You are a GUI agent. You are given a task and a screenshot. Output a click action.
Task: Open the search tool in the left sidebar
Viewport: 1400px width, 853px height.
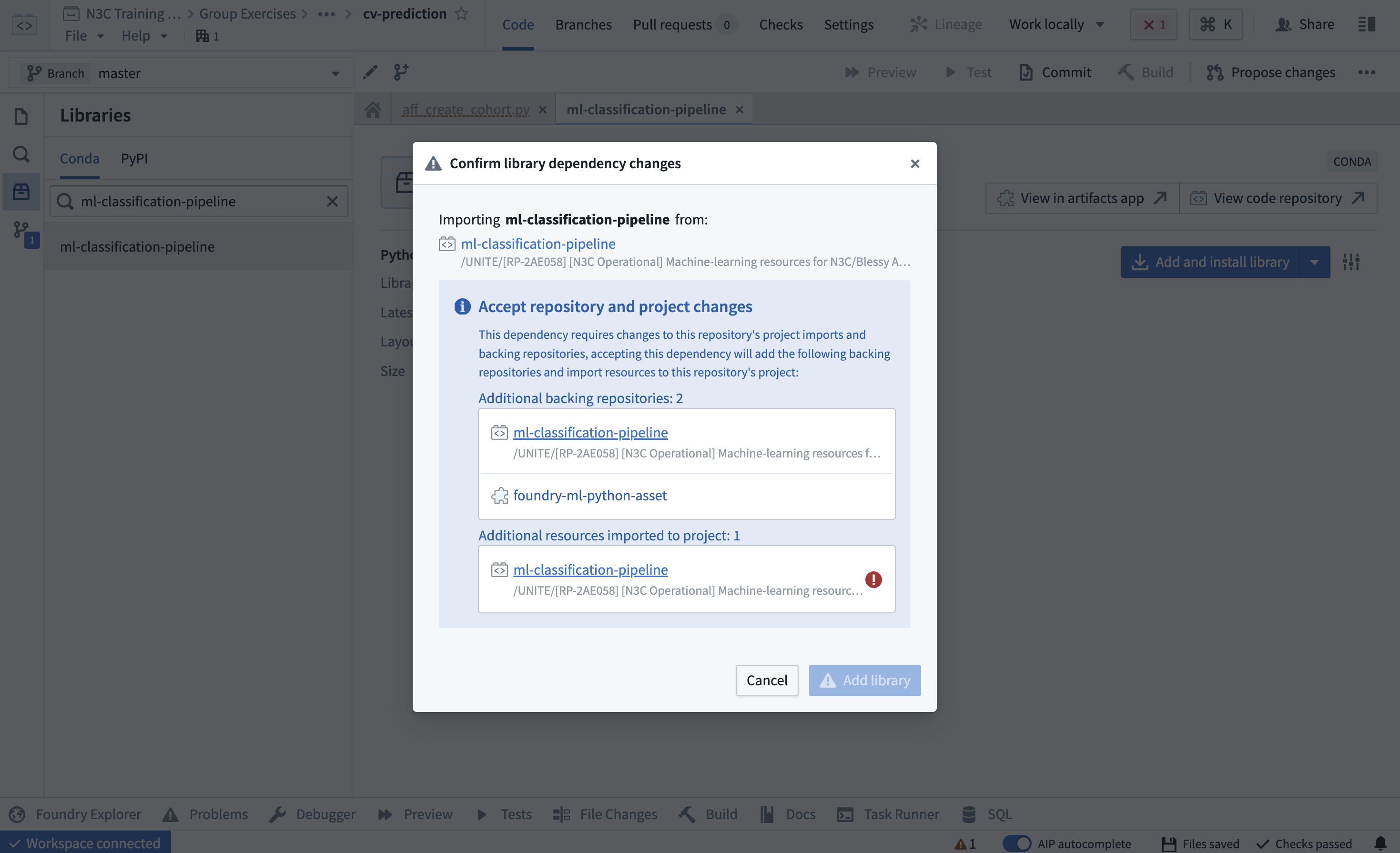(21, 153)
